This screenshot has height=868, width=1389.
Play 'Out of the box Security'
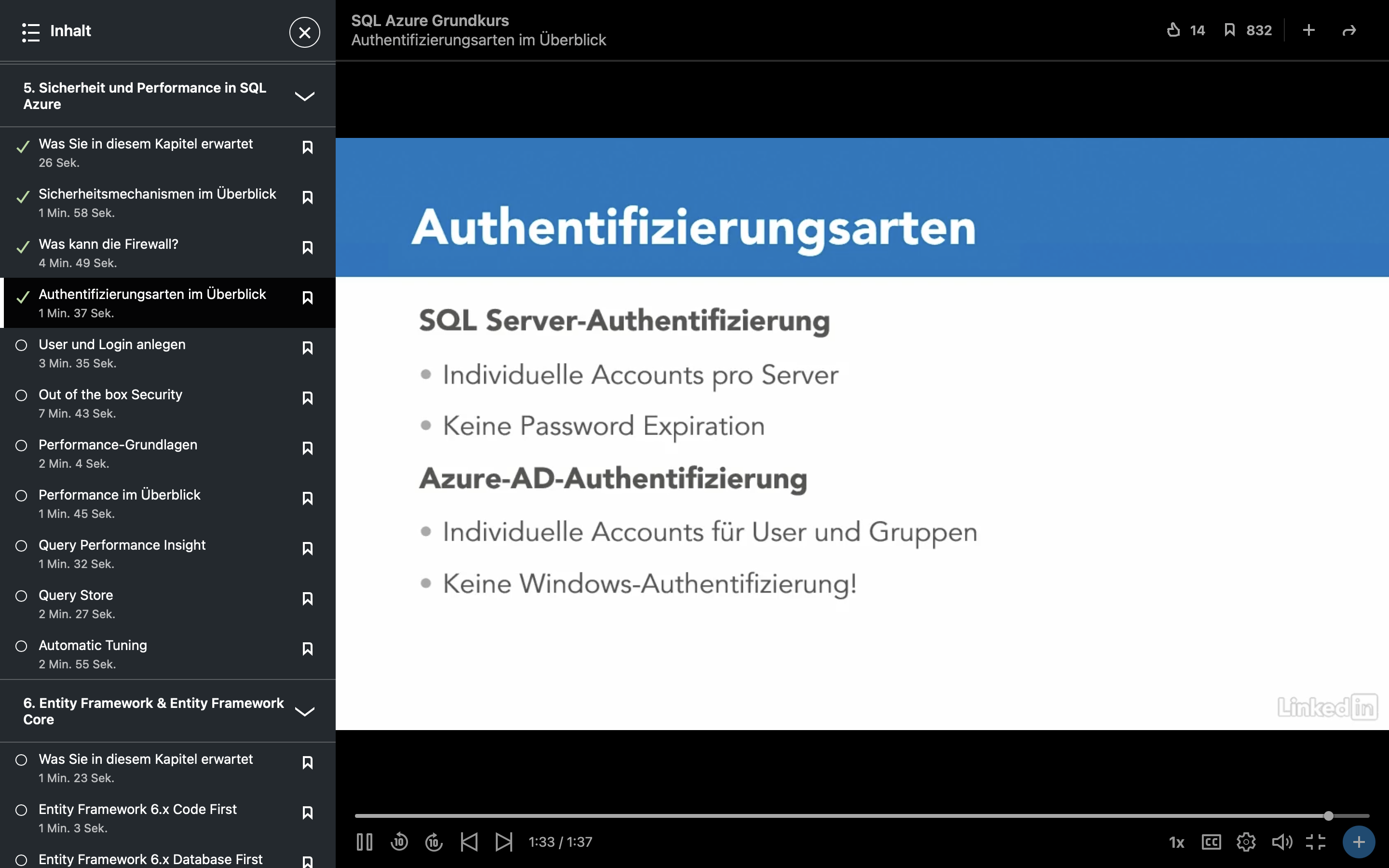pyautogui.click(x=168, y=403)
